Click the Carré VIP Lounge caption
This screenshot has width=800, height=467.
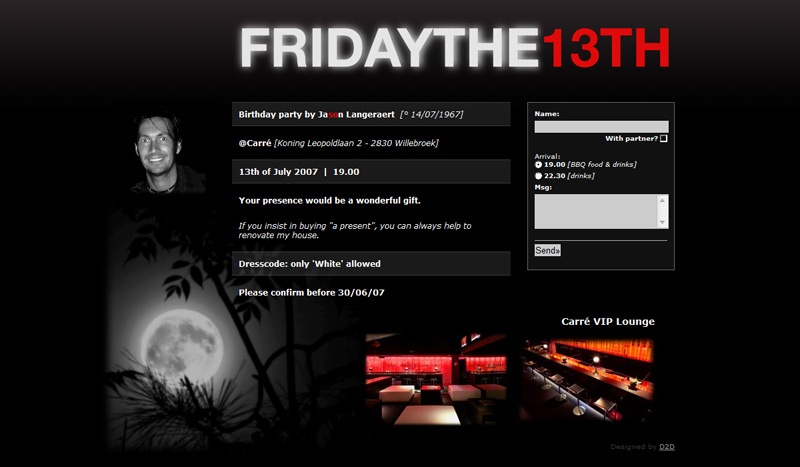click(608, 322)
